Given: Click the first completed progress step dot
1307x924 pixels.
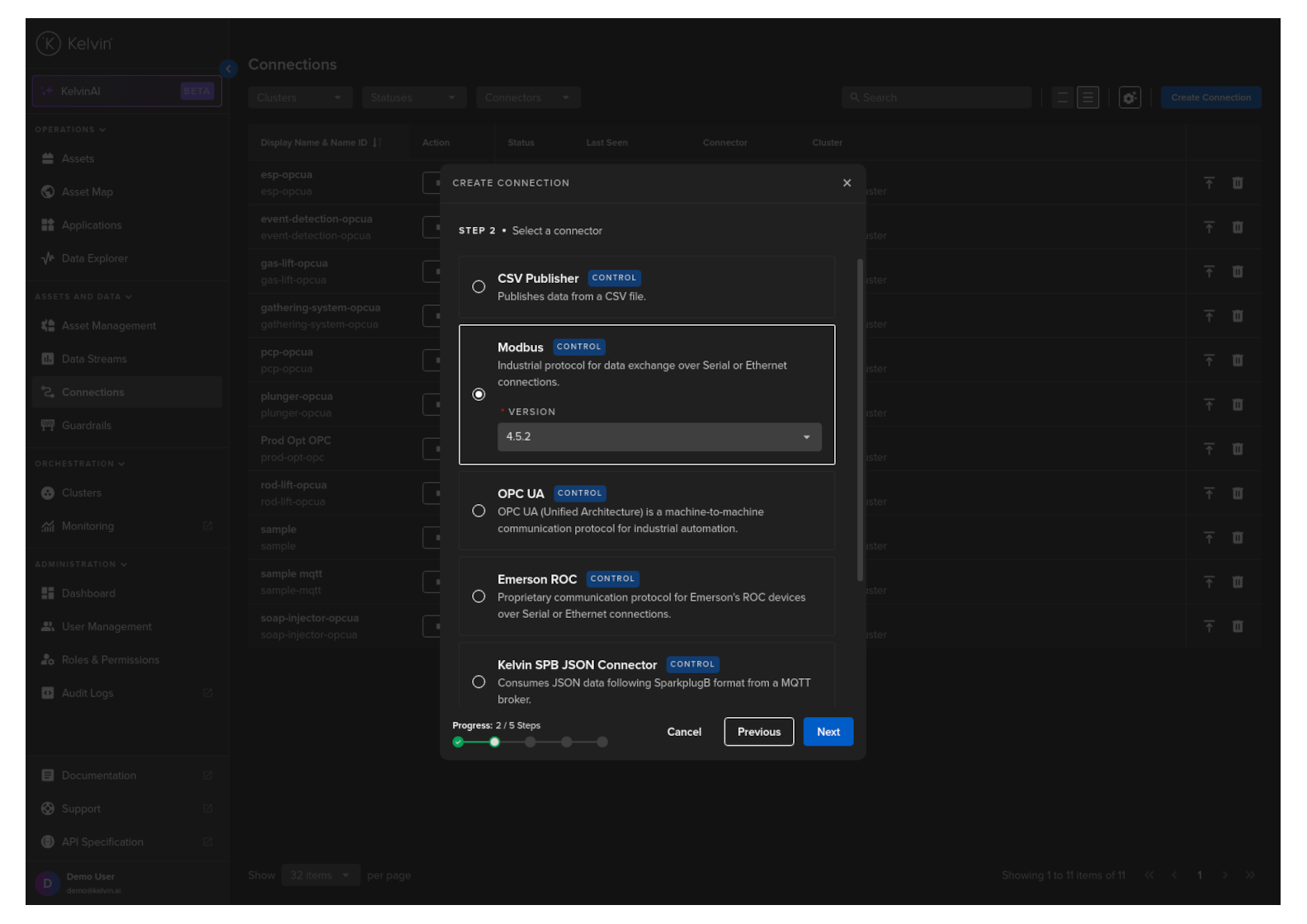Looking at the screenshot, I should click(458, 742).
